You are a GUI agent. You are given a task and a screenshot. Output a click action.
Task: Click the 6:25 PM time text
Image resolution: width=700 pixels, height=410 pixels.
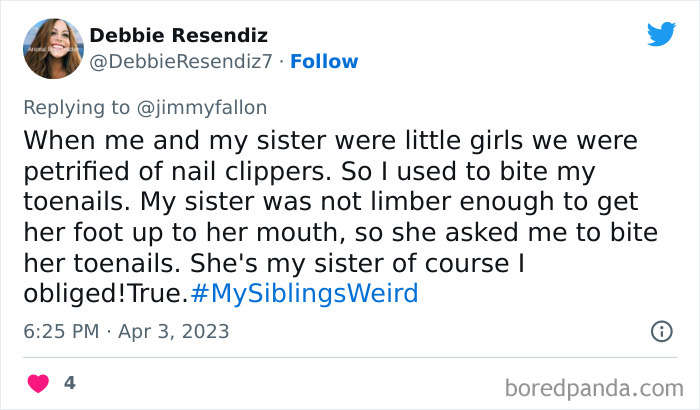pos(59,330)
